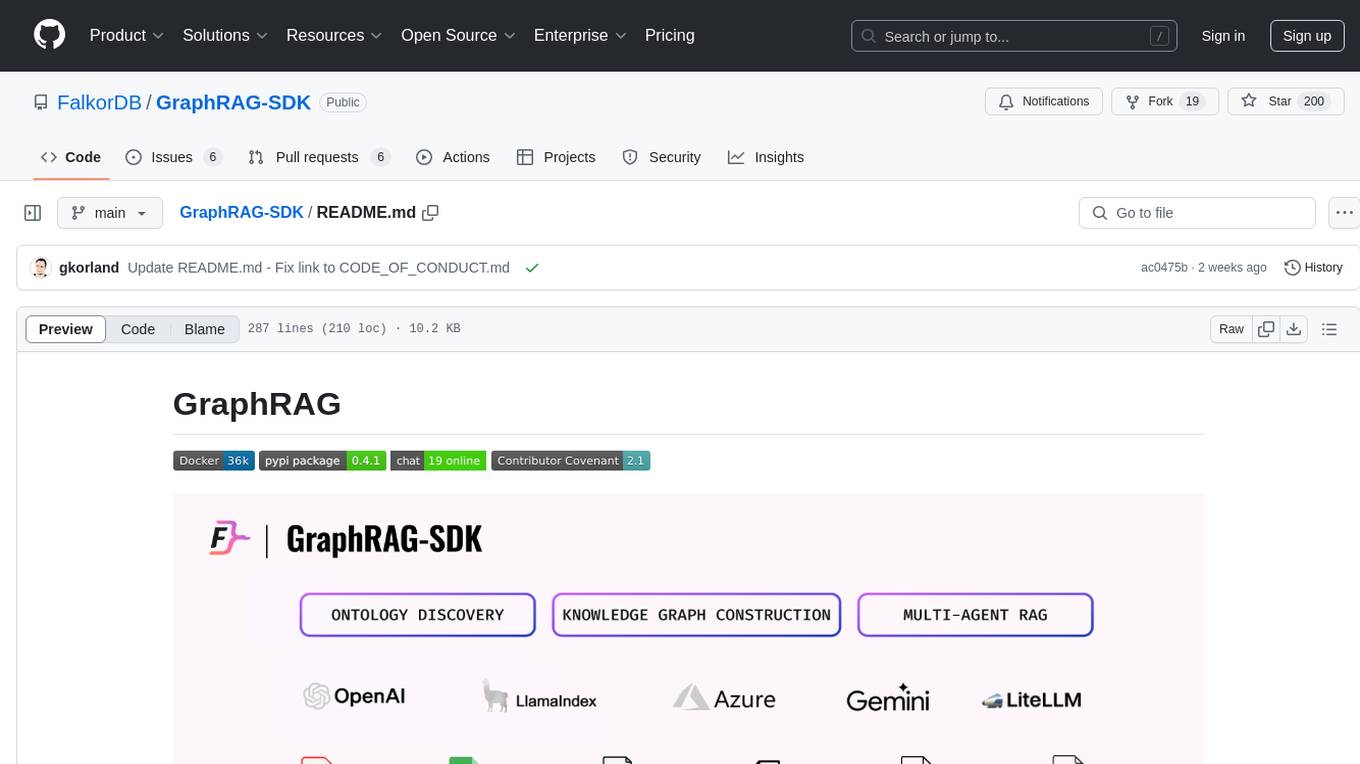Download the raw file

1293,329
